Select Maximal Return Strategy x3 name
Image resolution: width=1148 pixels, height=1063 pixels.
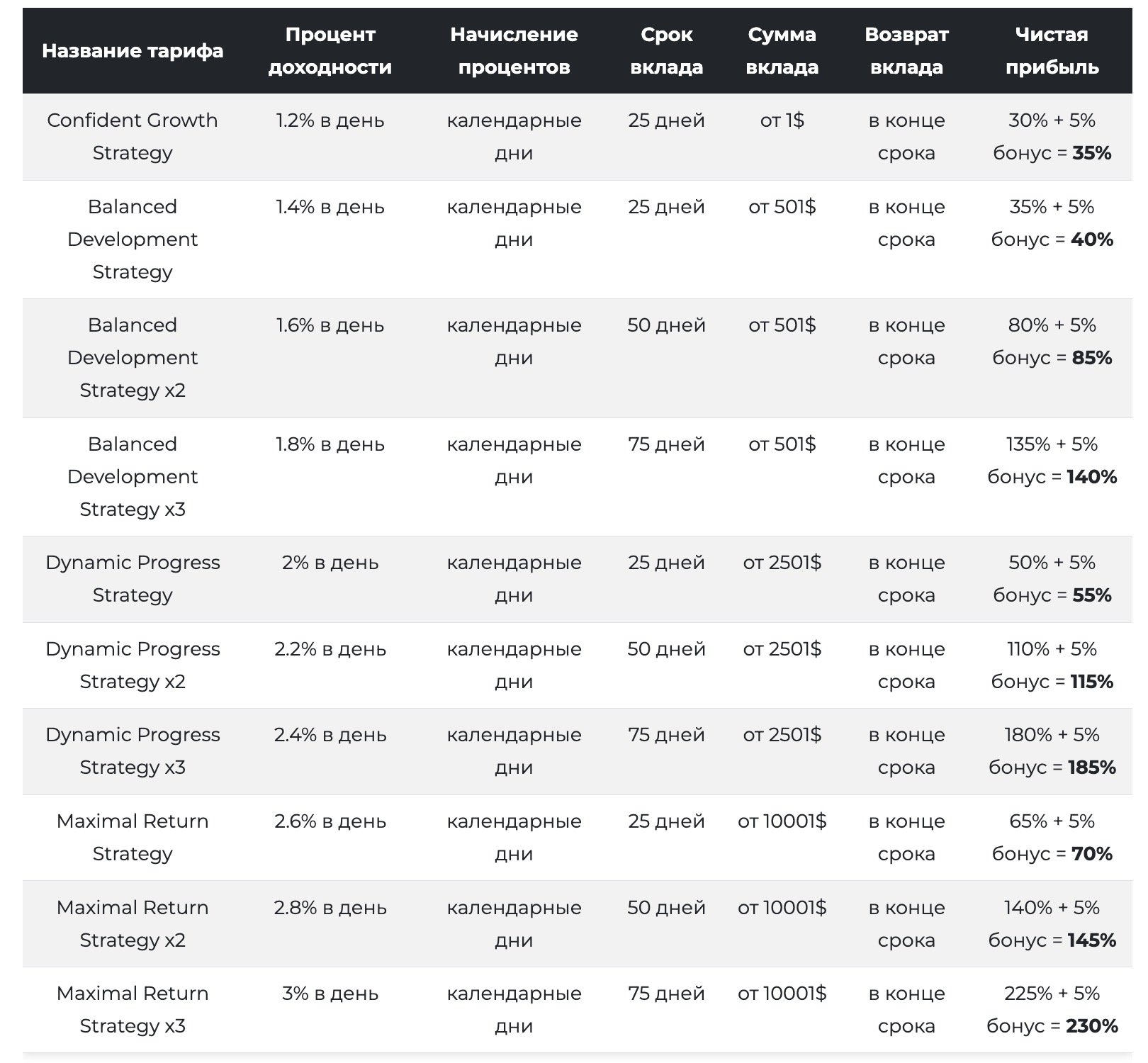(x=133, y=1010)
